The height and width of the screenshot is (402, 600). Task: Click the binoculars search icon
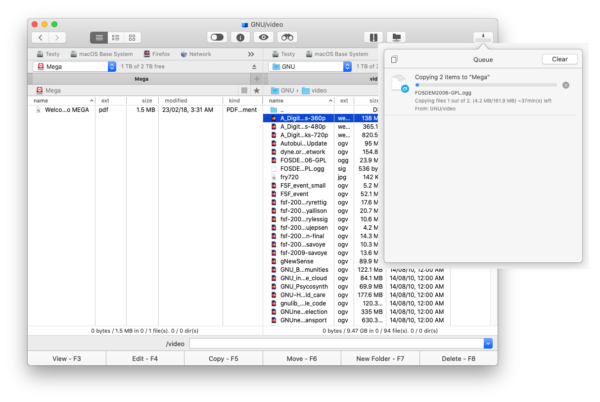290,37
